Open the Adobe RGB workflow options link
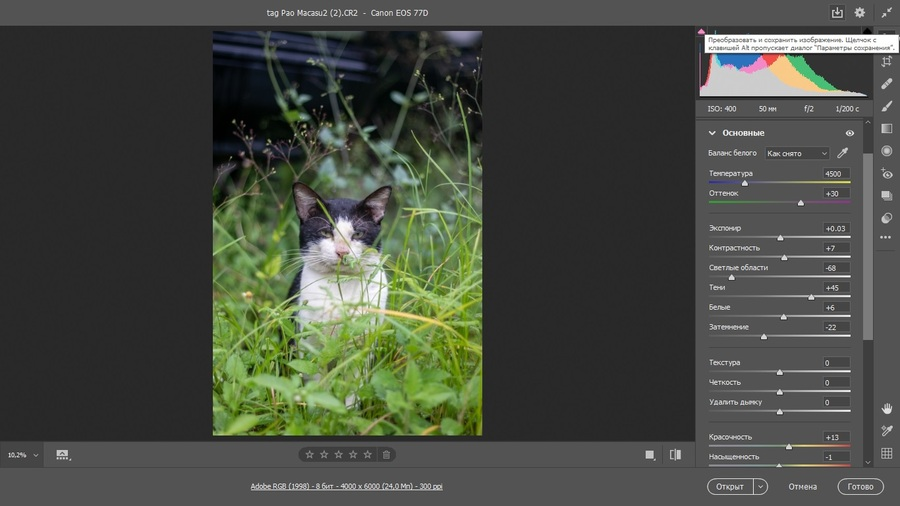900x506 pixels. pyautogui.click(x=347, y=486)
